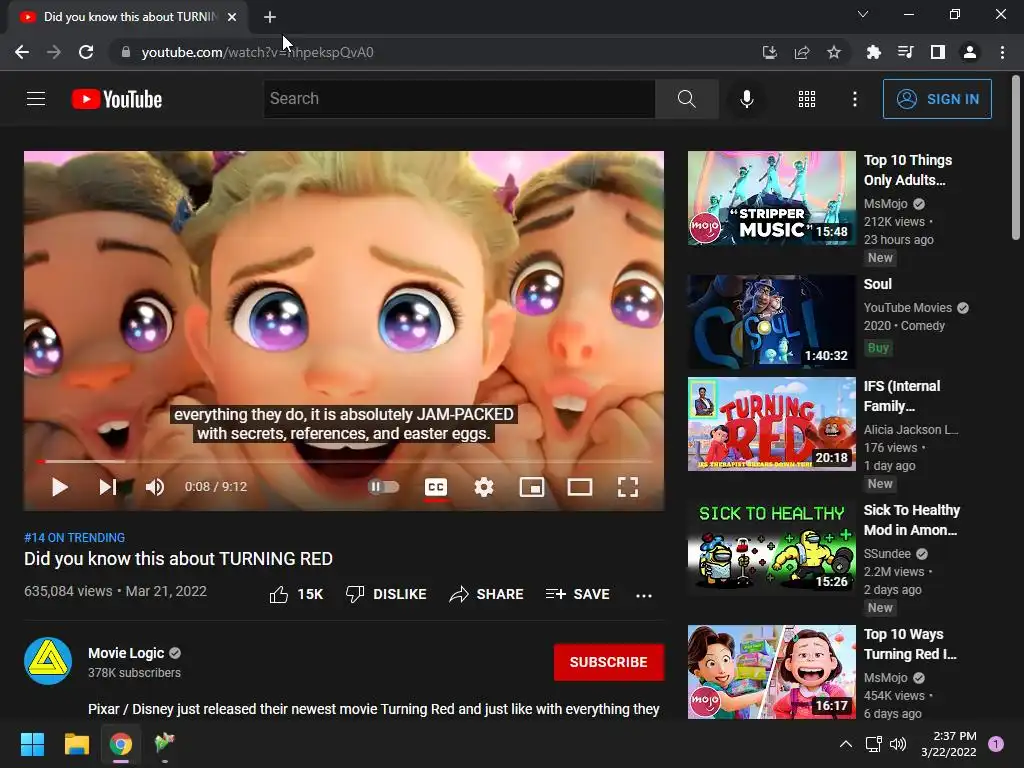Open Movie Logic channel avatar
1024x768 pixels.
point(48,661)
